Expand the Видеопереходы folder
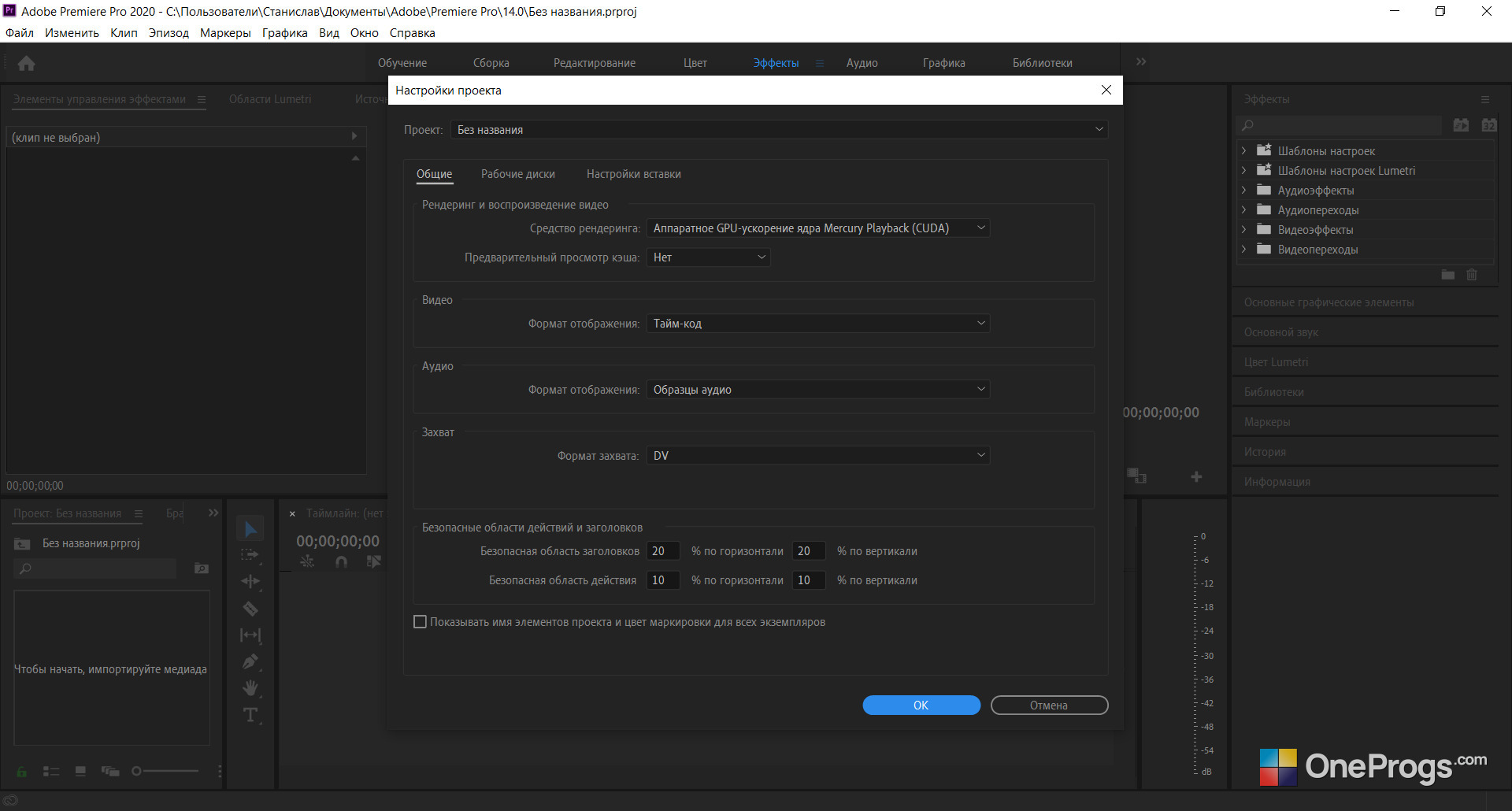This screenshot has height=811, width=1512. pyautogui.click(x=1244, y=250)
